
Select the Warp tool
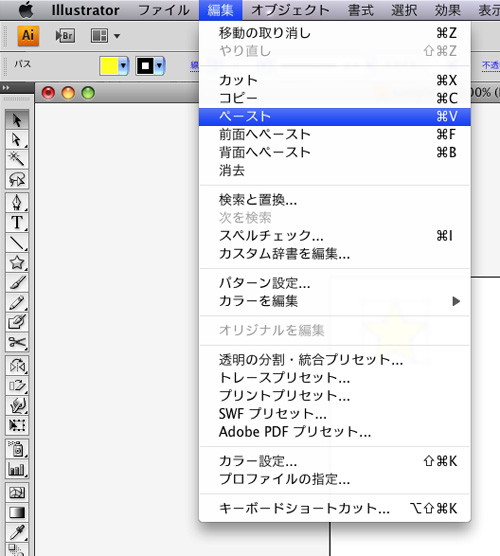tap(17, 405)
